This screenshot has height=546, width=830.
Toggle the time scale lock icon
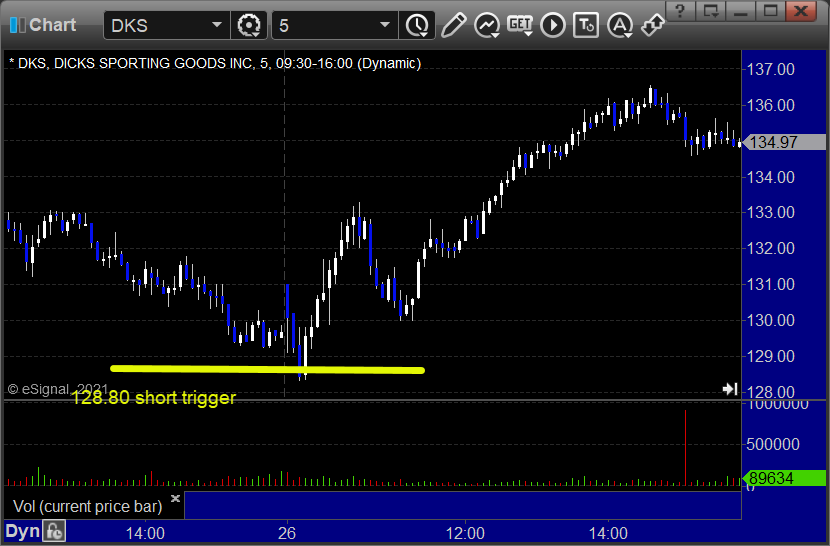[55, 531]
